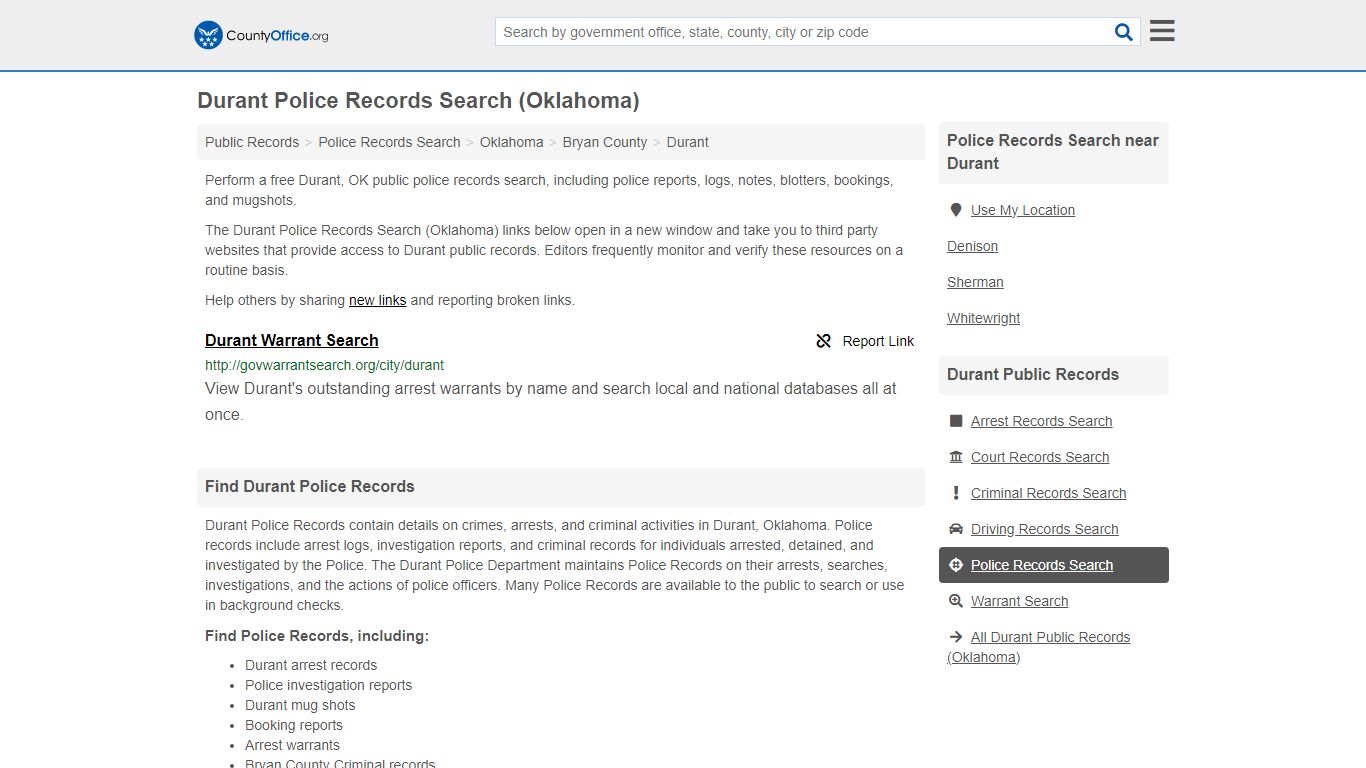Open Driving Records Search link
1366x768 pixels.
(1044, 529)
